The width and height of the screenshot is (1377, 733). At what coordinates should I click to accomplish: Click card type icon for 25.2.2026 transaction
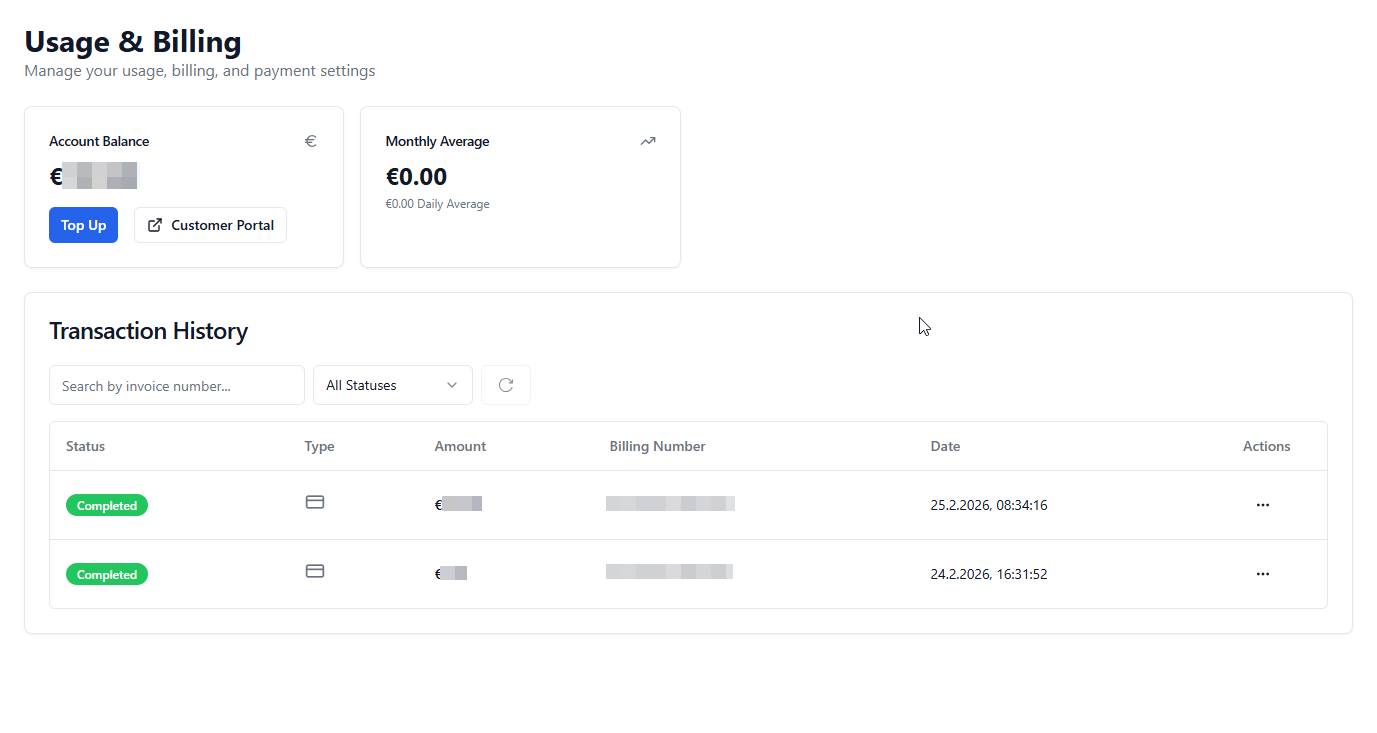(x=315, y=502)
